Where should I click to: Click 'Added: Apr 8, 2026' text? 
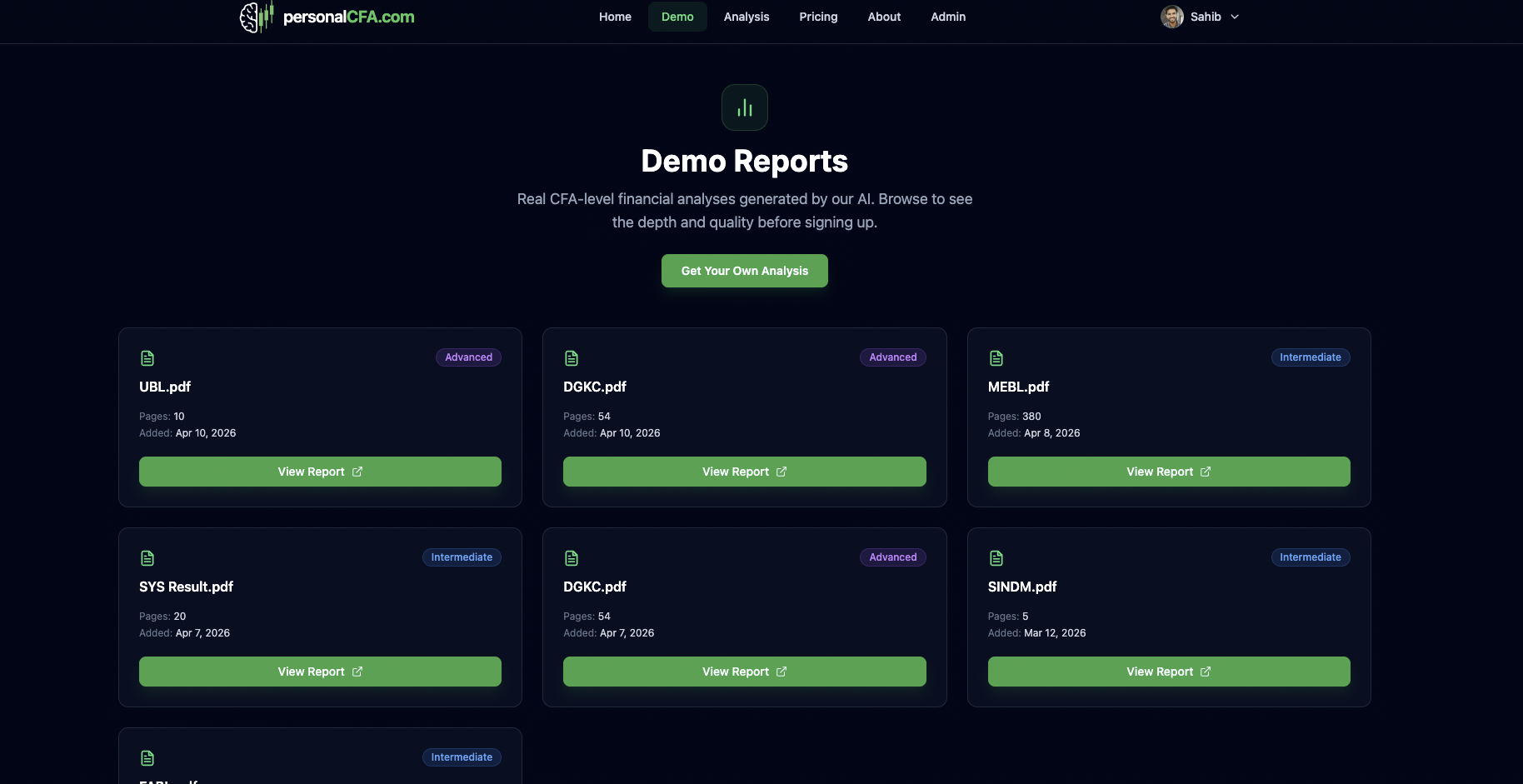[x=1034, y=433]
